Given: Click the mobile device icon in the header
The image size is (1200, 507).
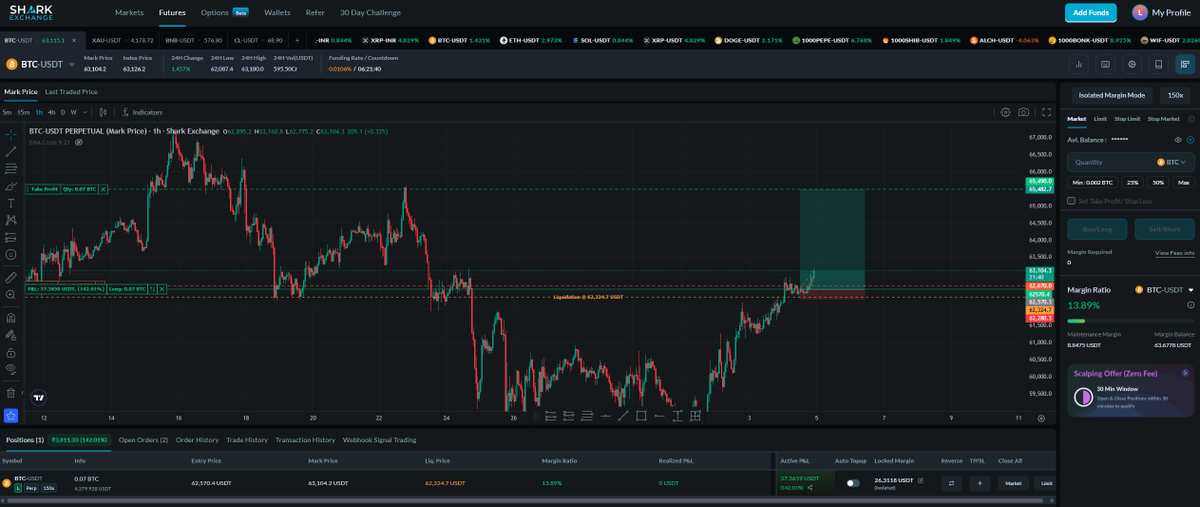Looking at the screenshot, I should click(1158, 64).
